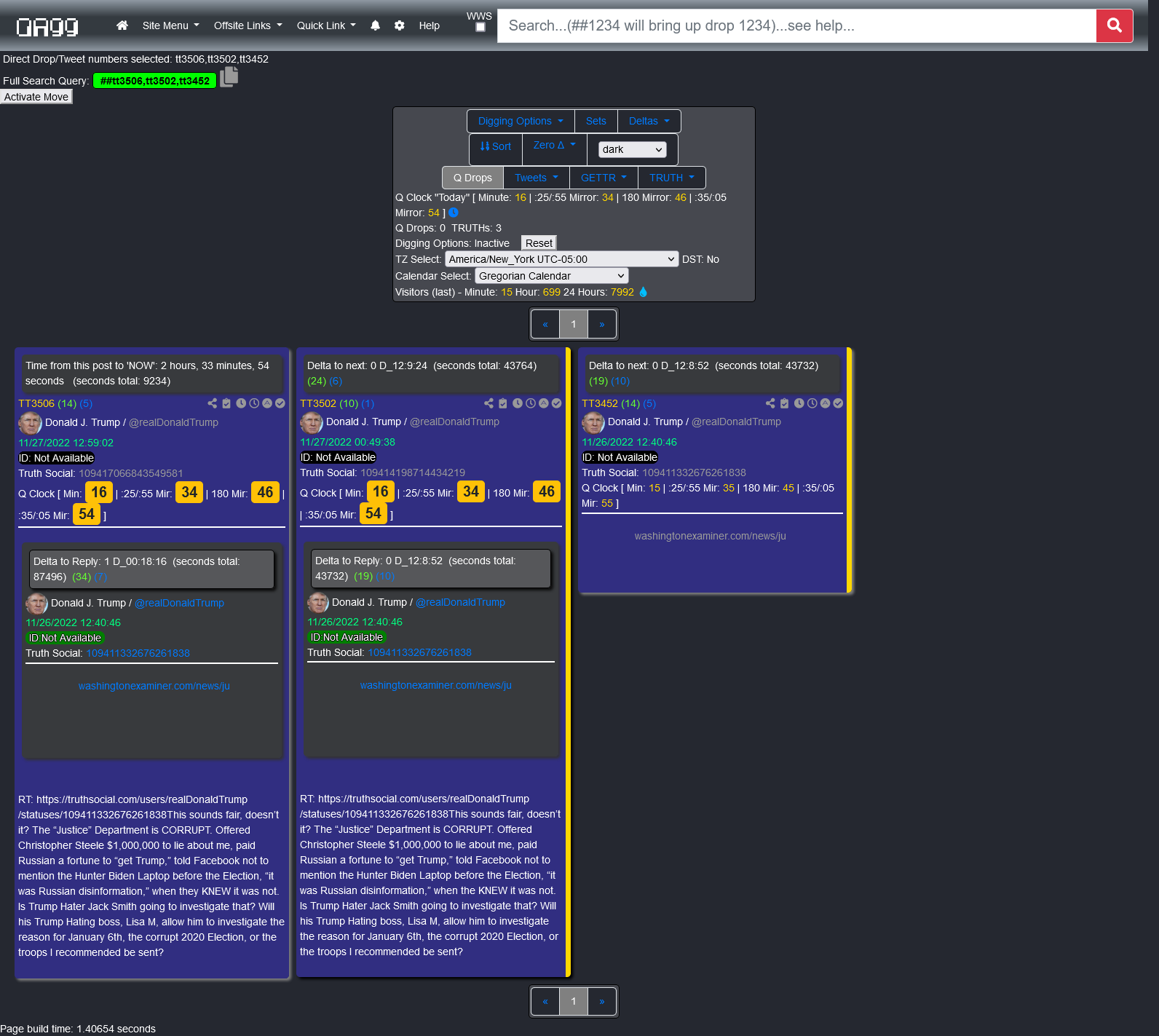This screenshot has height=1036, width=1159.
Task: Reset the digging options
Action: click(539, 243)
